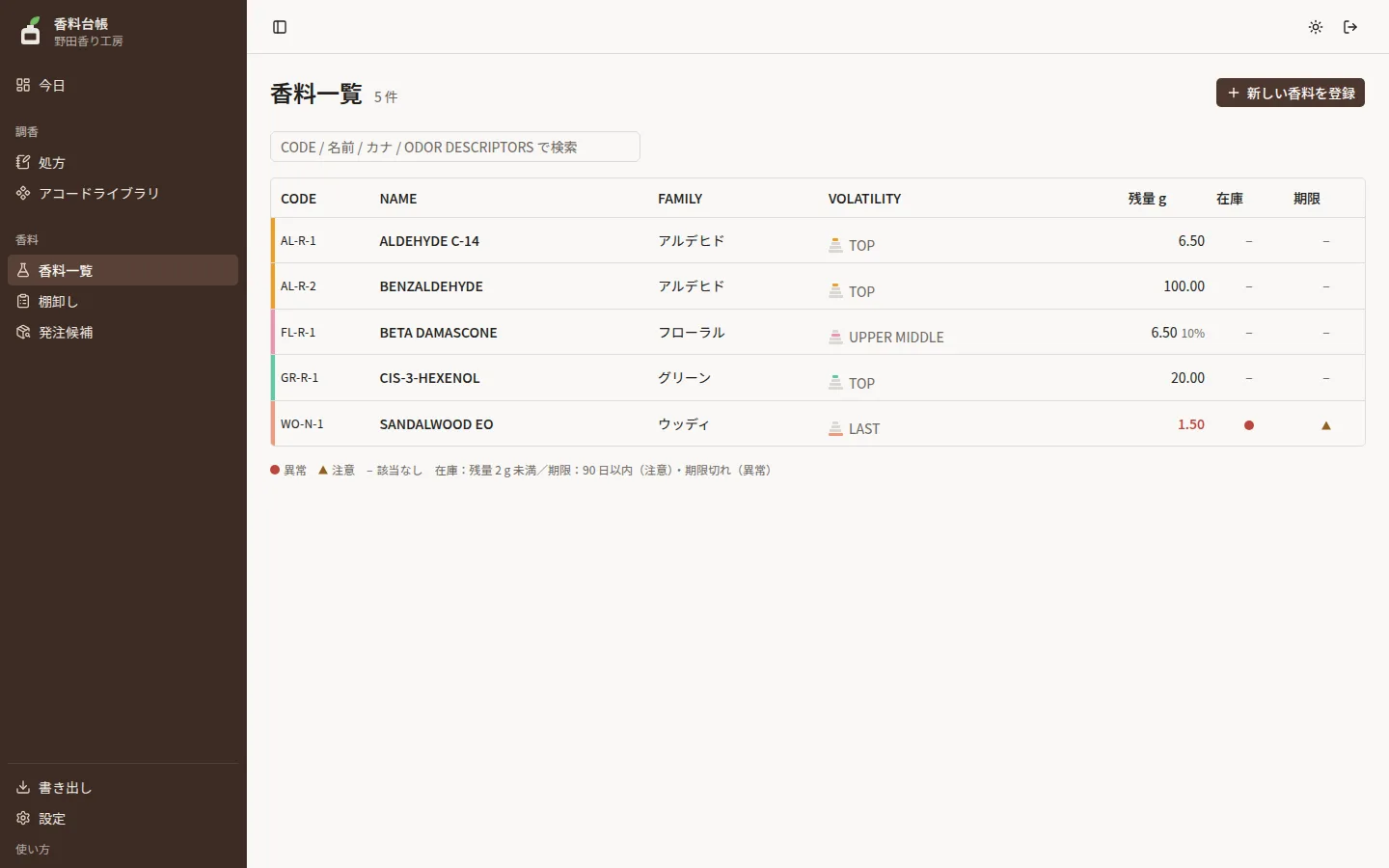Click the 10% dilution label
The width and height of the screenshot is (1389, 868).
[1193, 334]
